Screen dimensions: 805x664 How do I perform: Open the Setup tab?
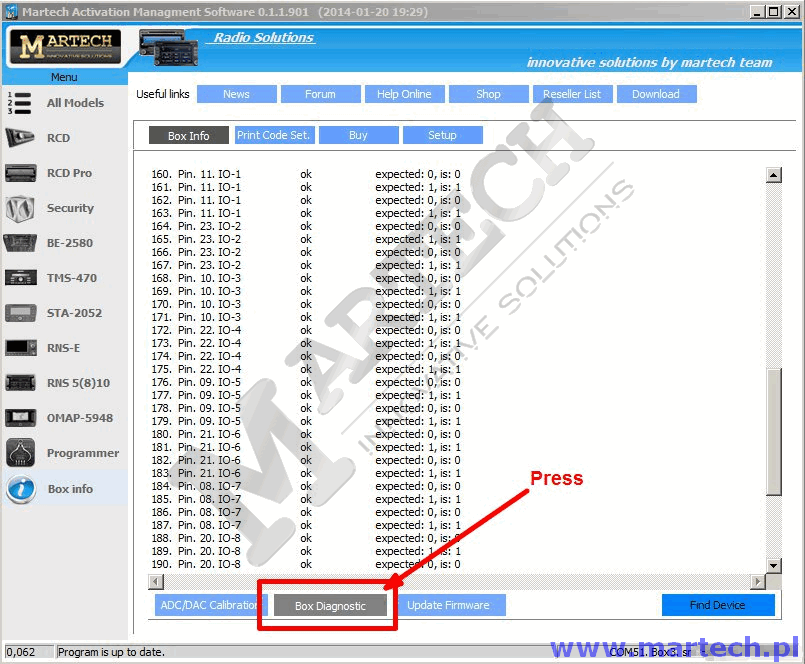tap(443, 135)
